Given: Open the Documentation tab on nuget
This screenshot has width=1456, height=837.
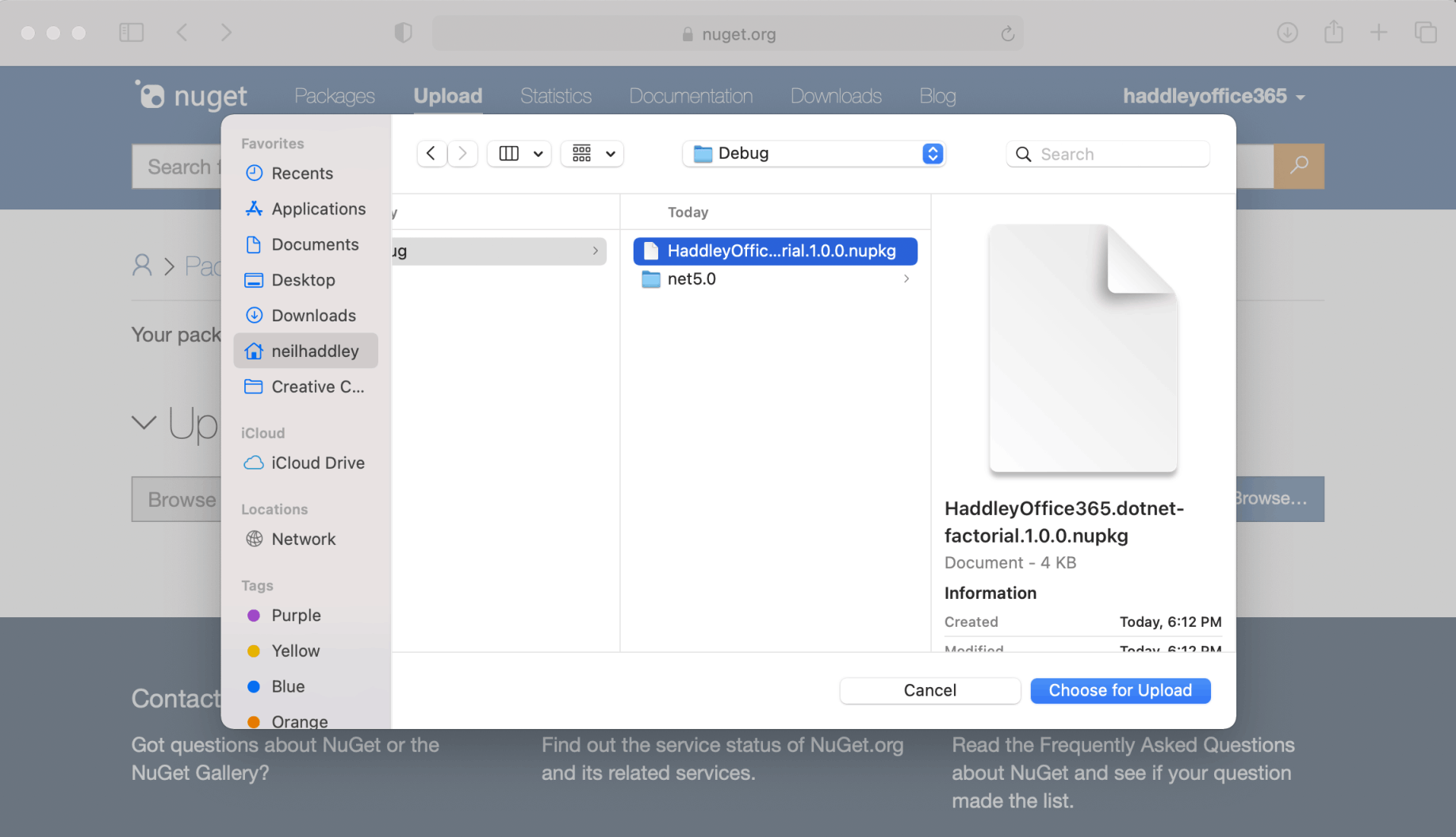Looking at the screenshot, I should click(x=691, y=96).
